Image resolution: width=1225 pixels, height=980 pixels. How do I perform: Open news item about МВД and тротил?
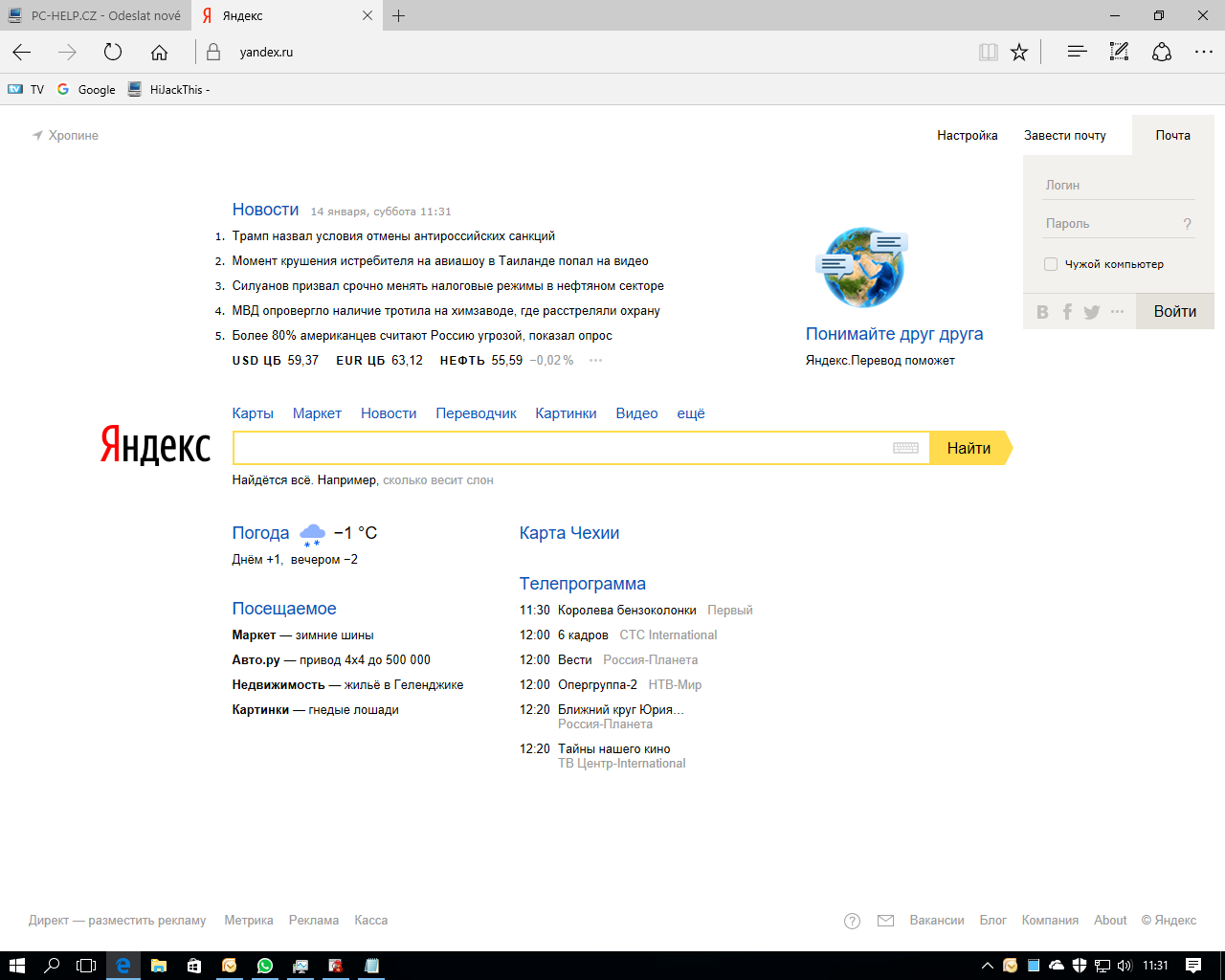pos(446,311)
